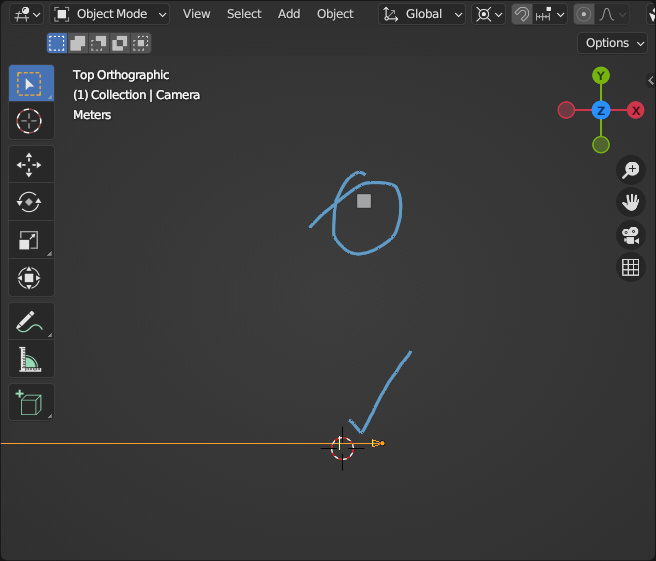Toggle snapping magnet icon
This screenshot has height=561, width=656.
[x=522, y=14]
